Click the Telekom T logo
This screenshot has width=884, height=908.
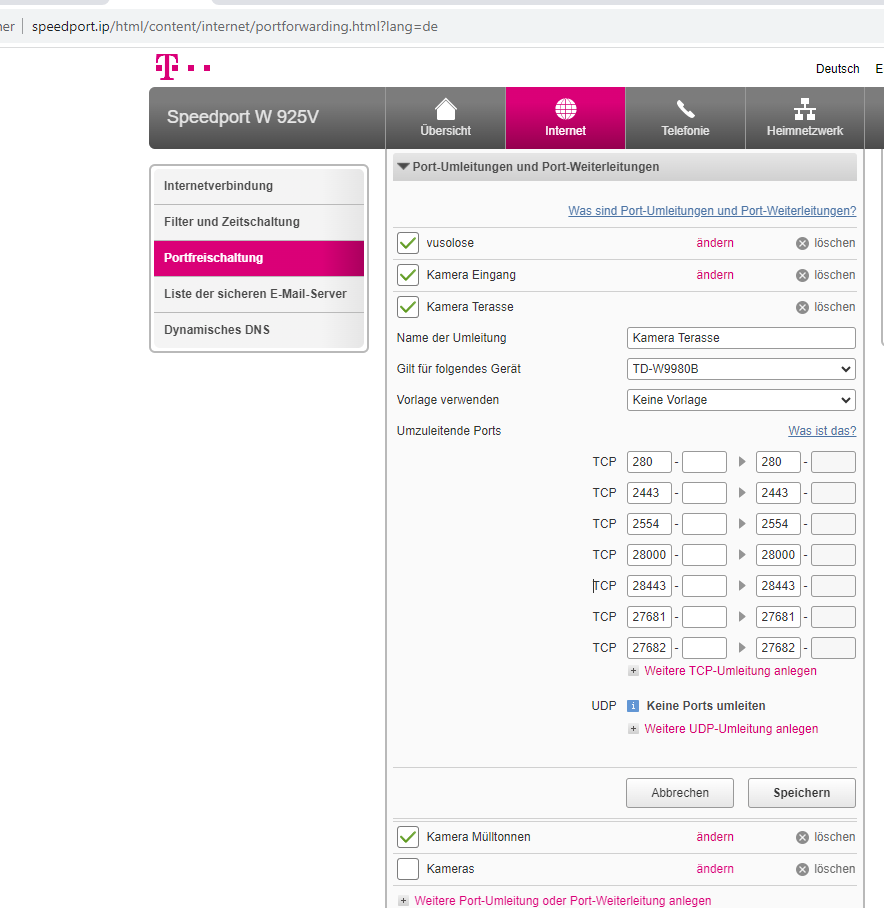point(166,67)
